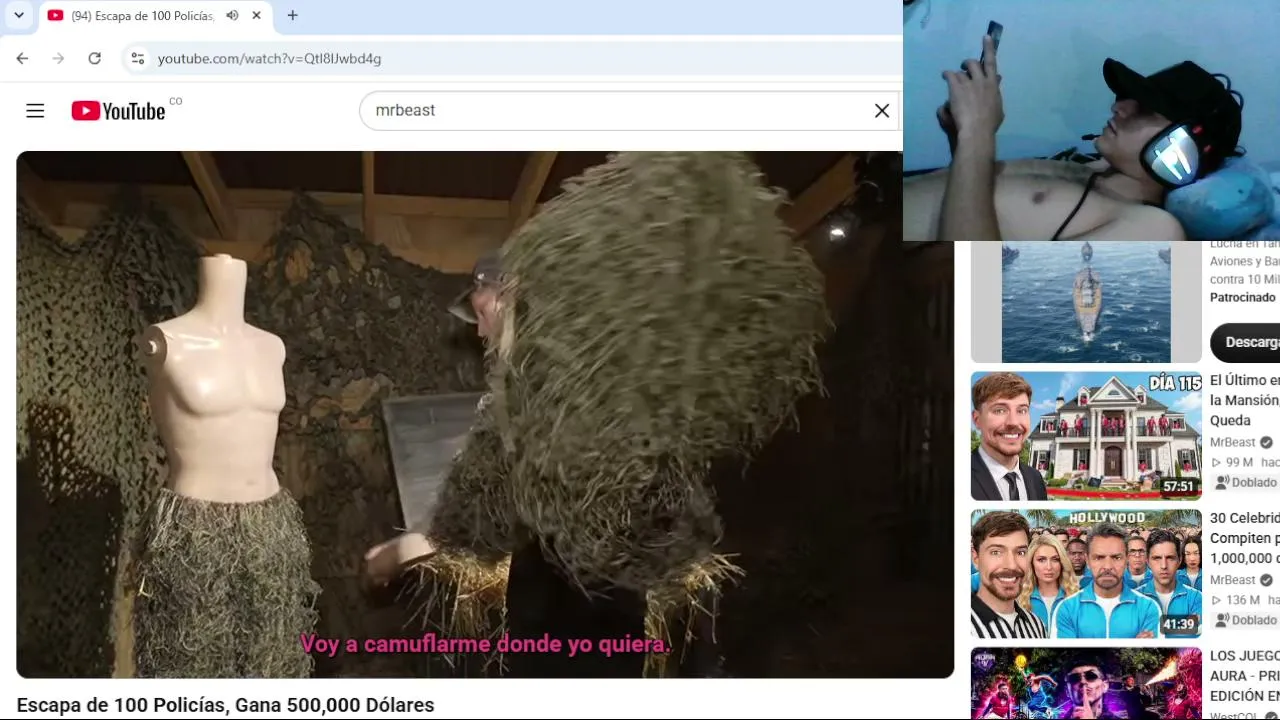Open the video title starting "LOS JUEGO"
1280x720 pixels.
click(x=1245, y=676)
